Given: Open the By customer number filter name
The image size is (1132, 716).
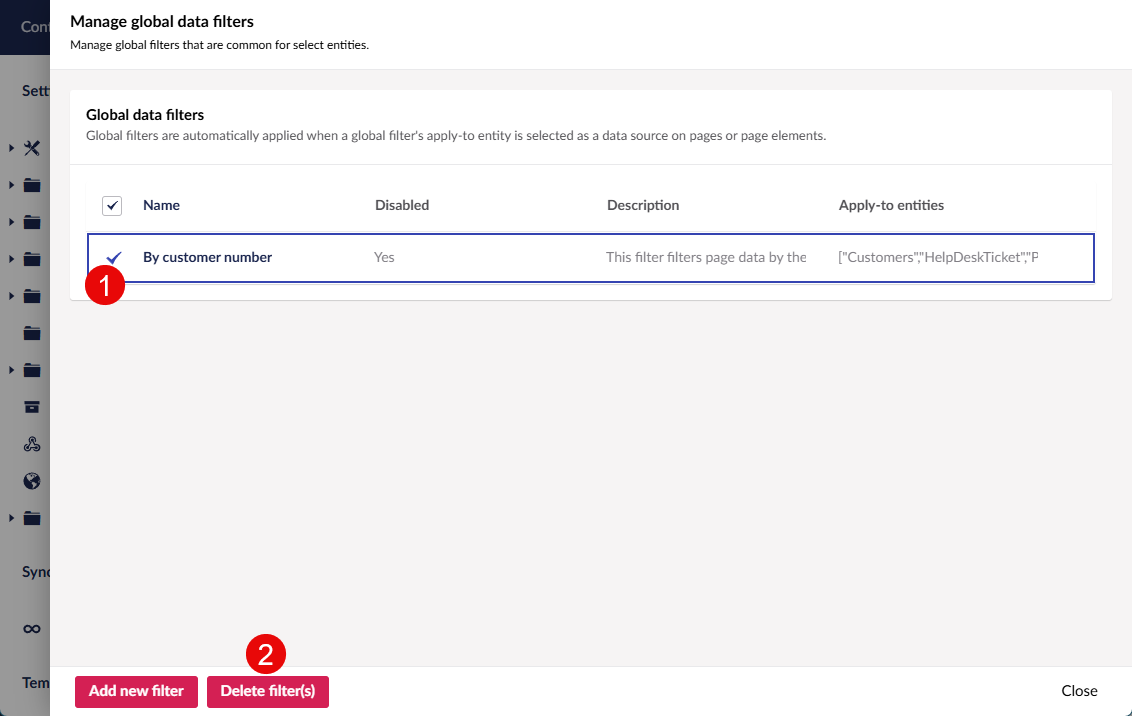Looking at the screenshot, I should coord(207,257).
